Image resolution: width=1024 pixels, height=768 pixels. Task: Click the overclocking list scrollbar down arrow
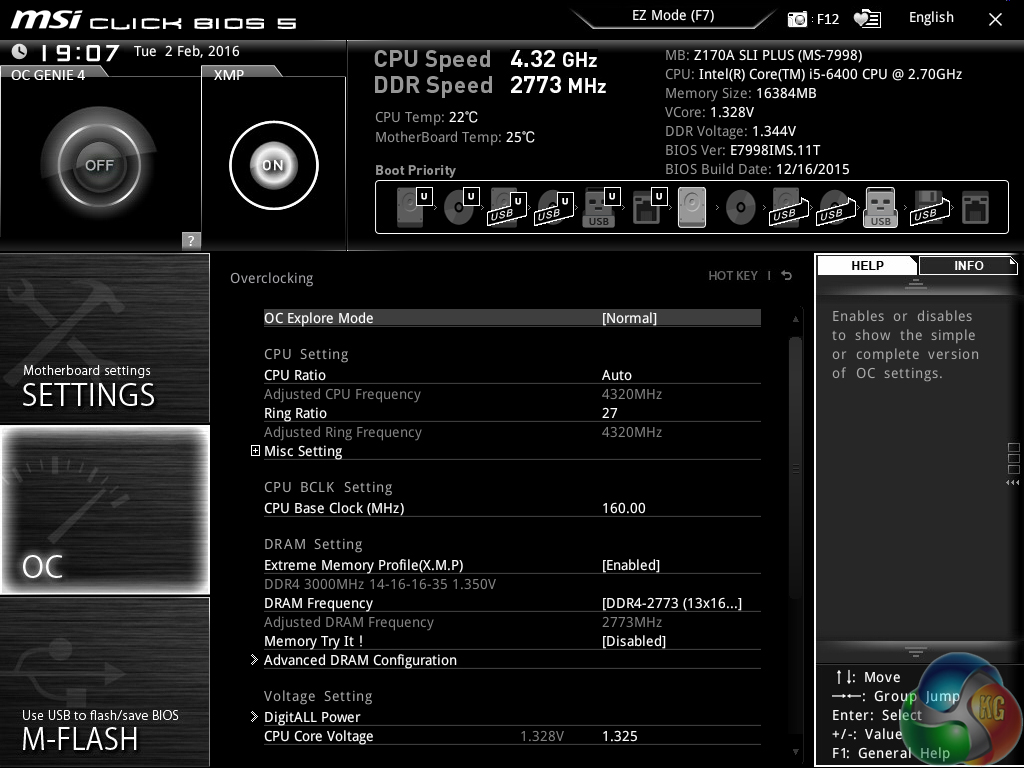coord(796,751)
